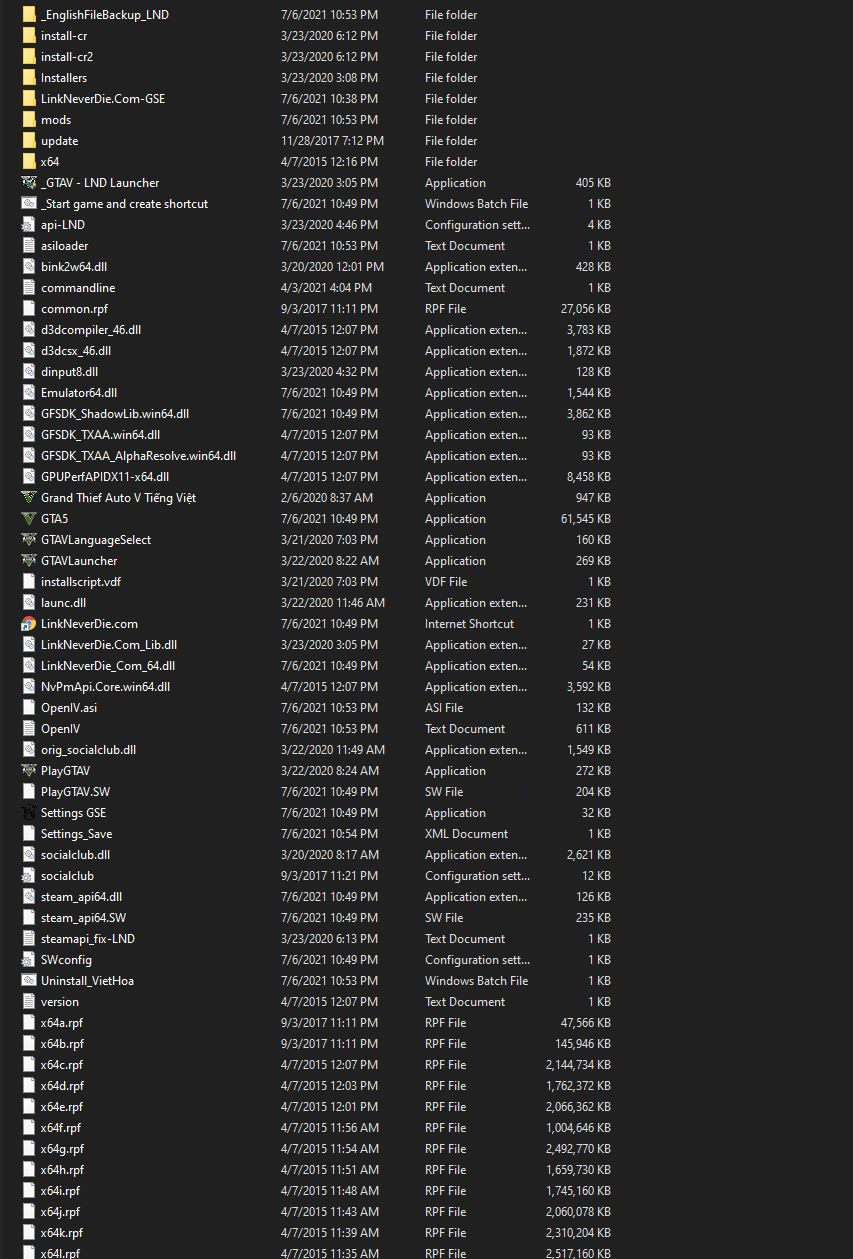
Task: Click the common.rpf file entry
Action: tap(29, 308)
